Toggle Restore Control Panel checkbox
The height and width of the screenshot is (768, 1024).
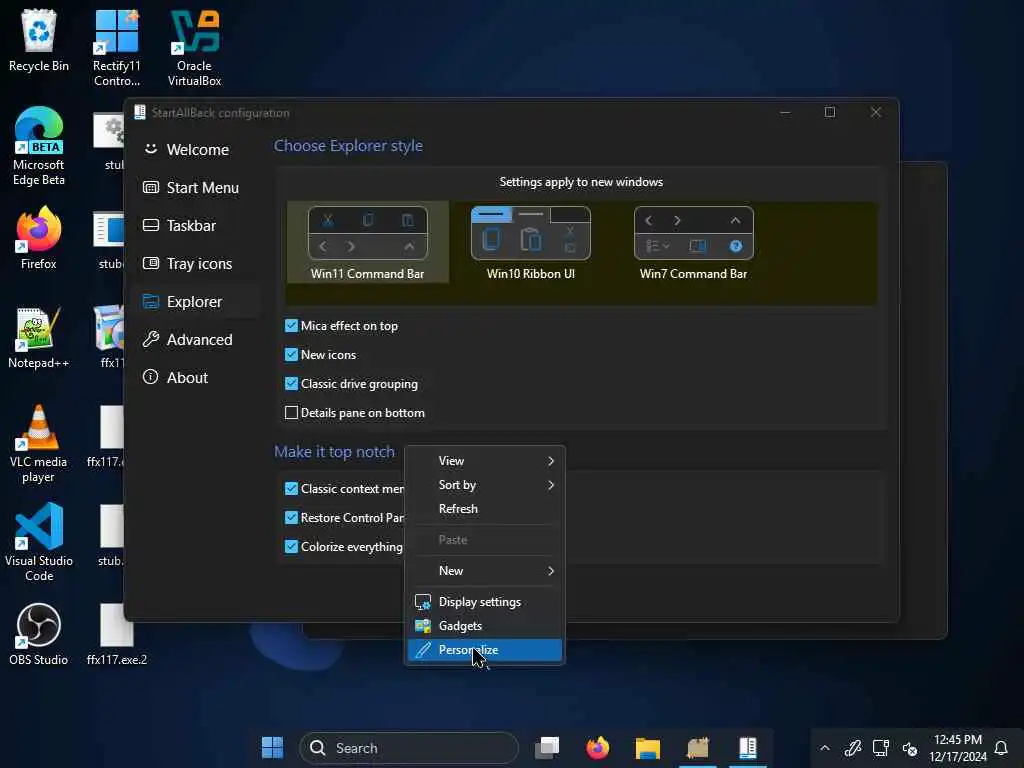[291, 517]
